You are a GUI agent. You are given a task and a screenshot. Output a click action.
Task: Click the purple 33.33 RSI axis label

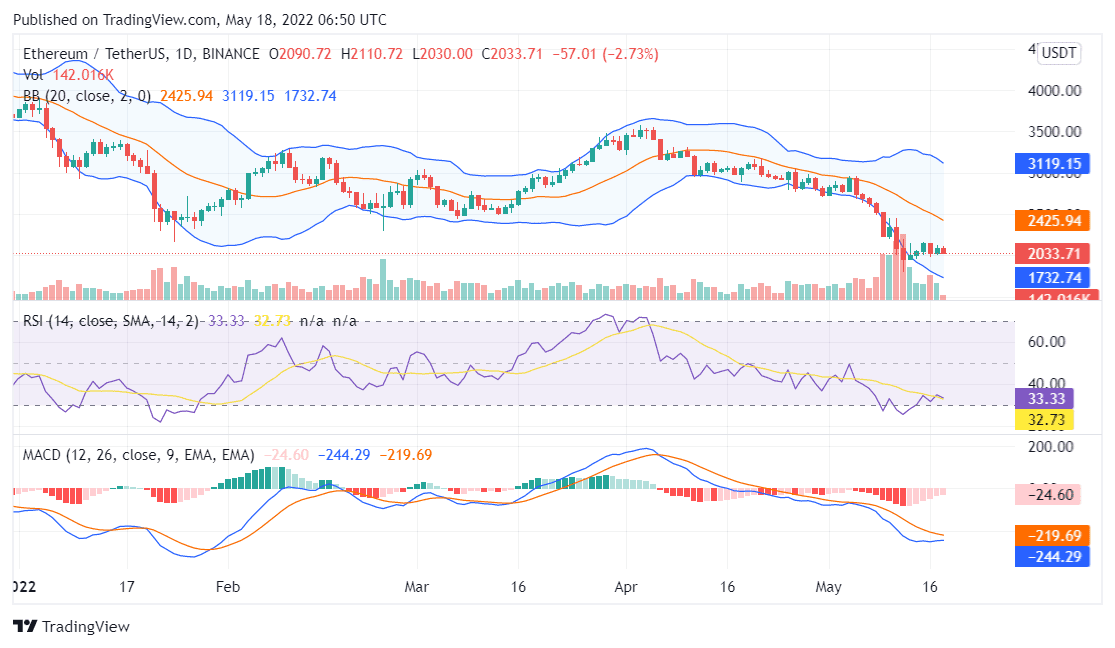[x=1044, y=399]
